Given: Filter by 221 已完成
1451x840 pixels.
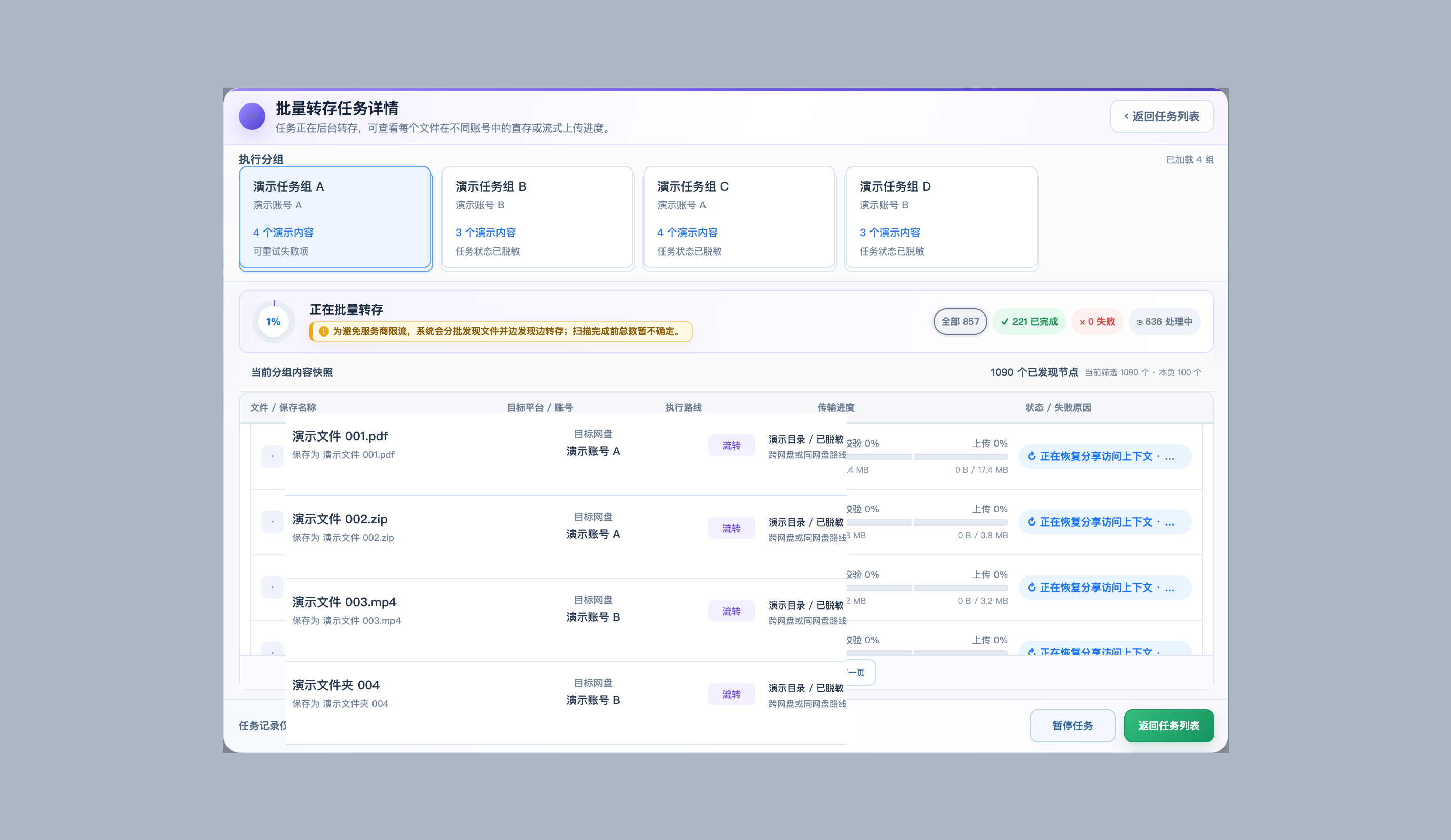Looking at the screenshot, I should pos(1029,321).
